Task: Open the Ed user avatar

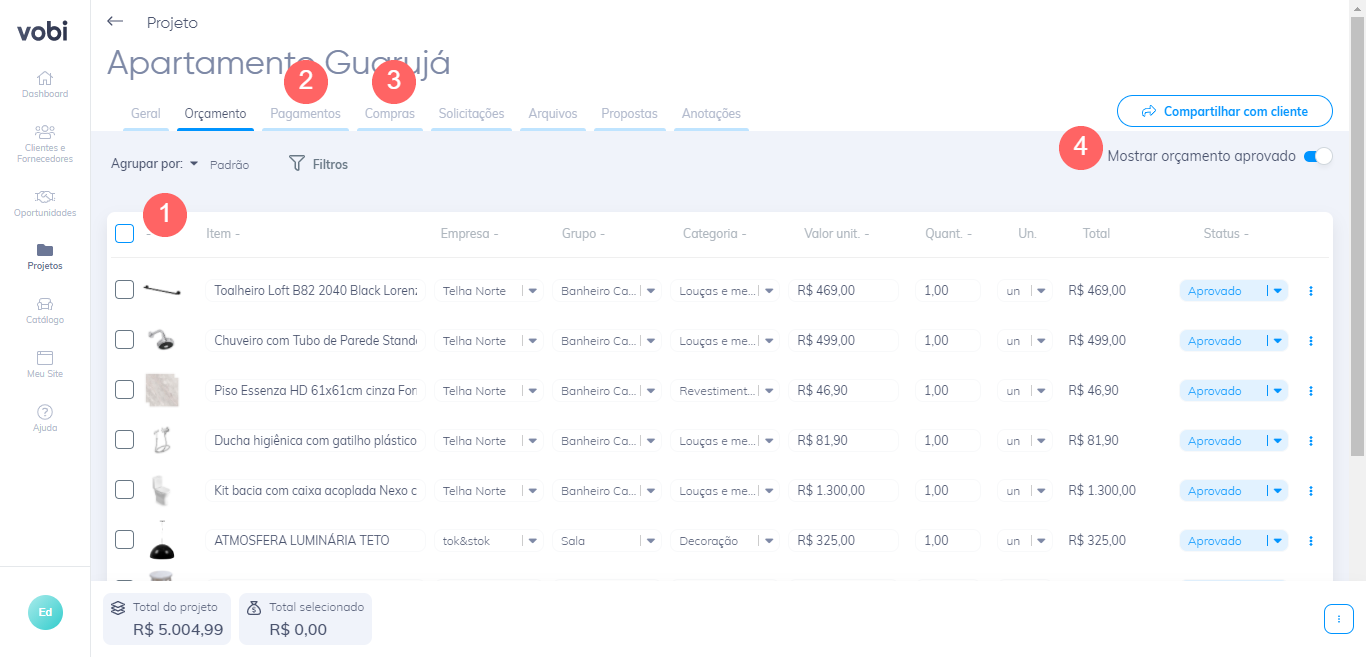Action: [x=45, y=612]
